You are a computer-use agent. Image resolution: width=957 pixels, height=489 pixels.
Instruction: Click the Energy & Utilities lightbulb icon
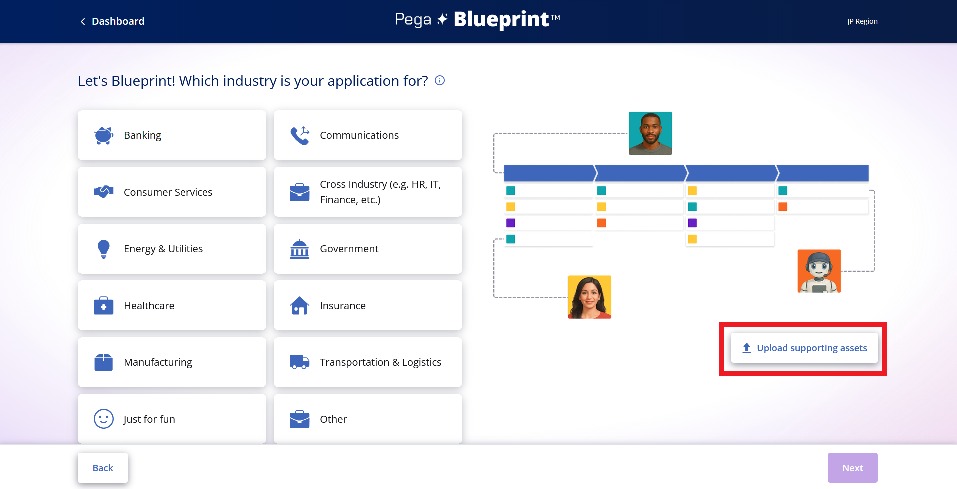pos(103,248)
